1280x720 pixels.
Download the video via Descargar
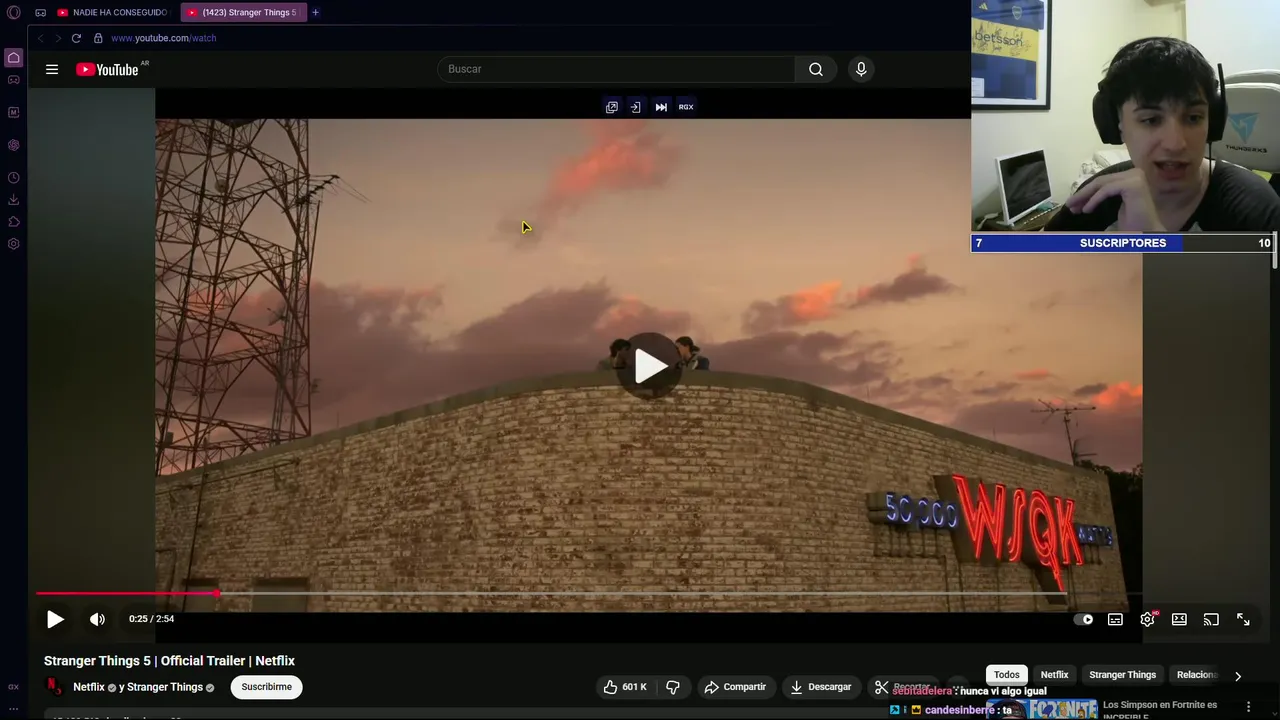[820, 687]
